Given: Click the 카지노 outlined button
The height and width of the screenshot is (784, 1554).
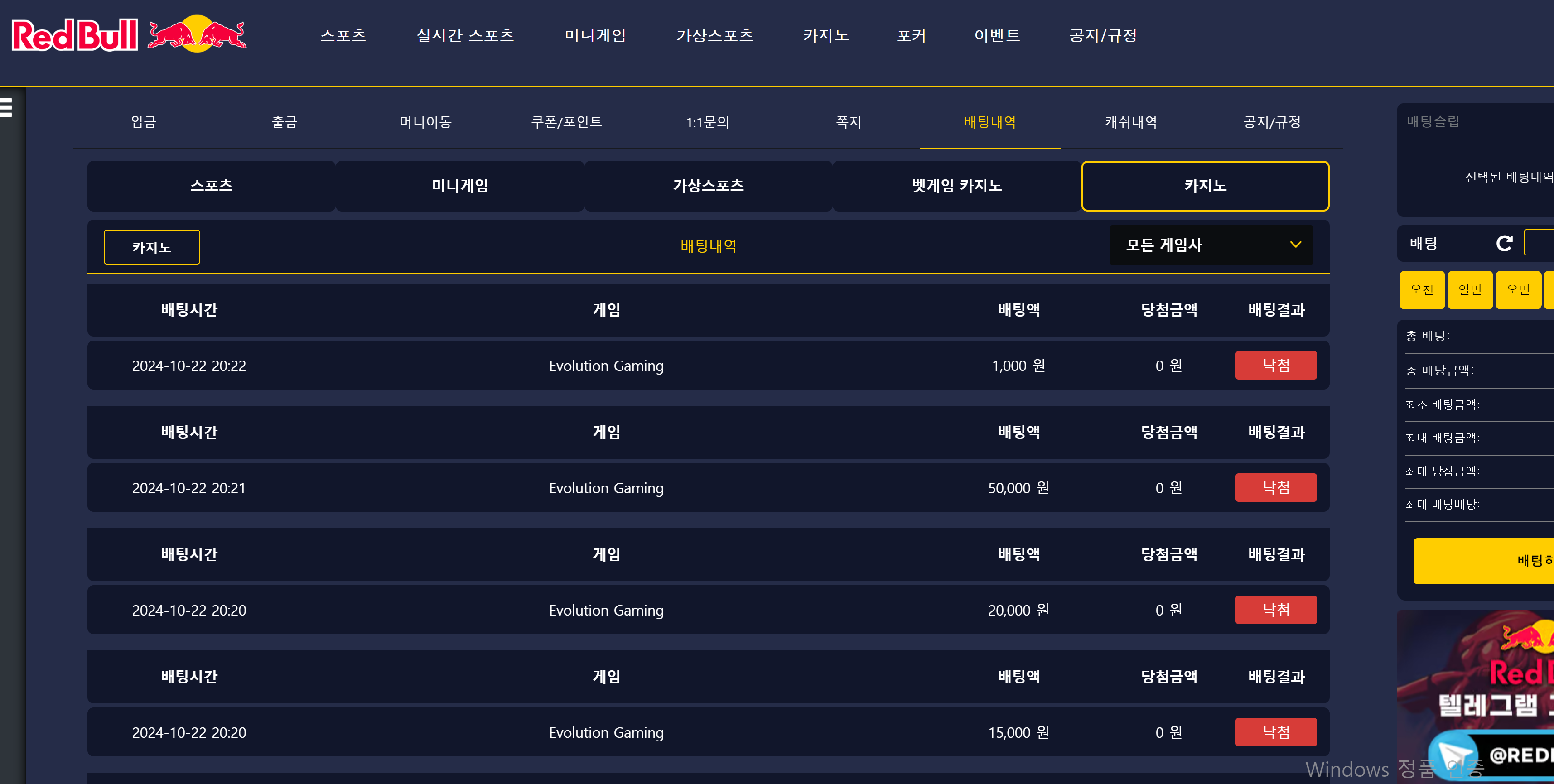Looking at the screenshot, I should [x=151, y=247].
